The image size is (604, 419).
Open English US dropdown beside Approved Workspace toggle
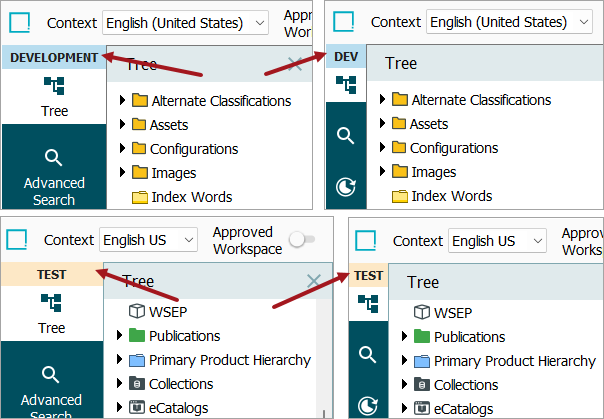[x=149, y=240]
